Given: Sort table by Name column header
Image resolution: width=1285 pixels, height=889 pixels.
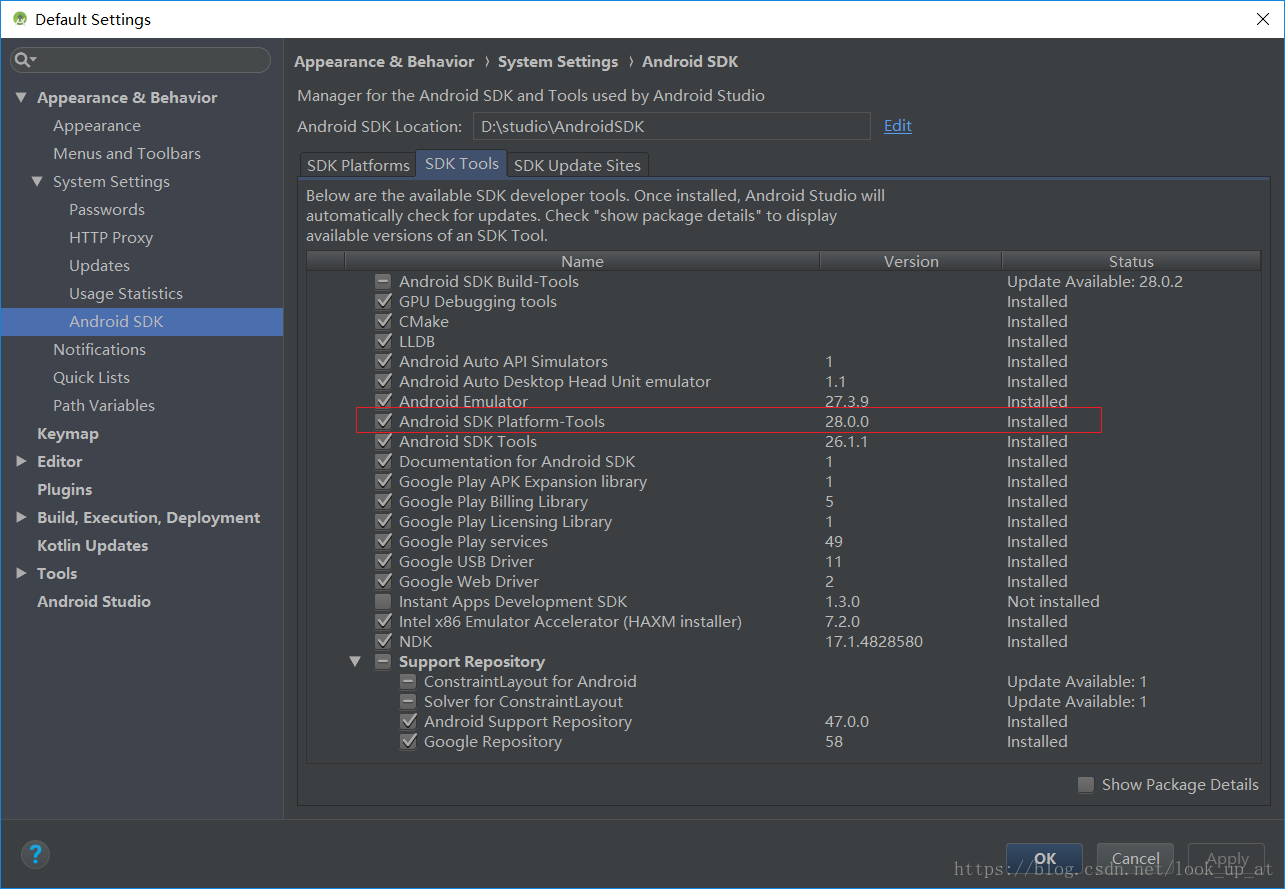Looking at the screenshot, I should [x=582, y=262].
